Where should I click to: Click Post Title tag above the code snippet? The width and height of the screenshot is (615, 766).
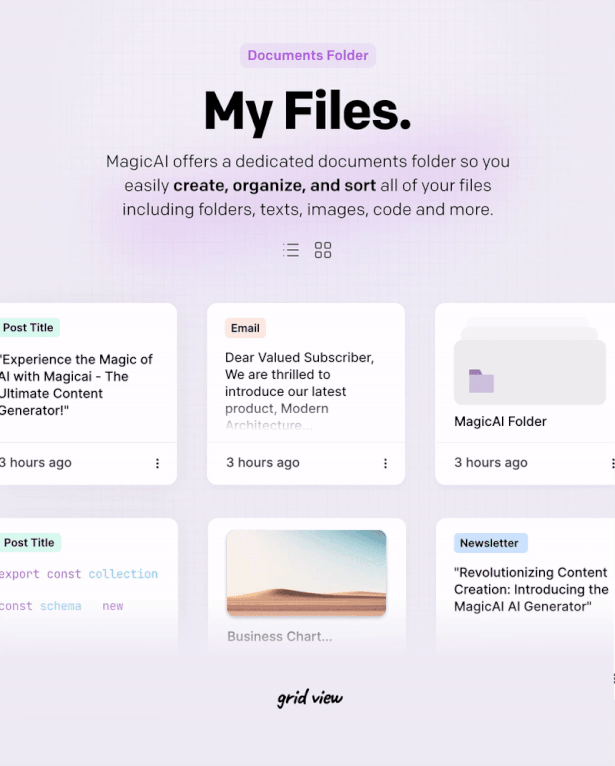29,543
